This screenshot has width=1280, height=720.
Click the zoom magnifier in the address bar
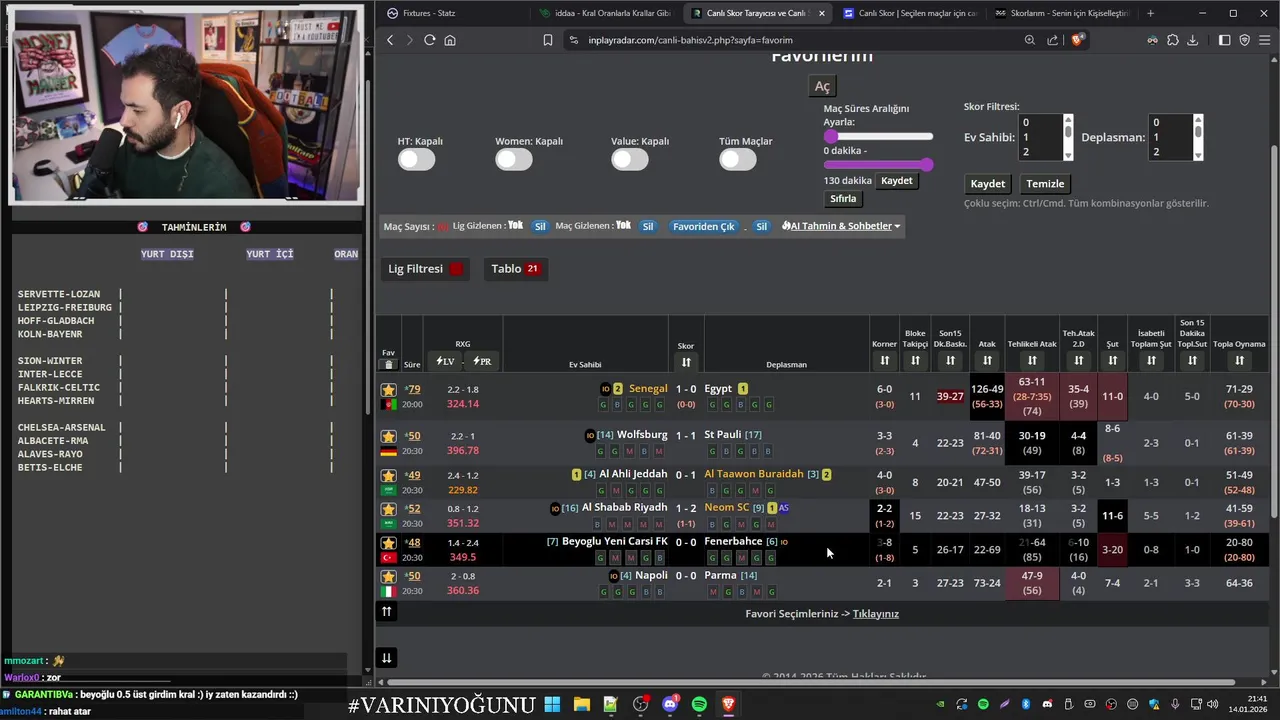[1030, 40]
